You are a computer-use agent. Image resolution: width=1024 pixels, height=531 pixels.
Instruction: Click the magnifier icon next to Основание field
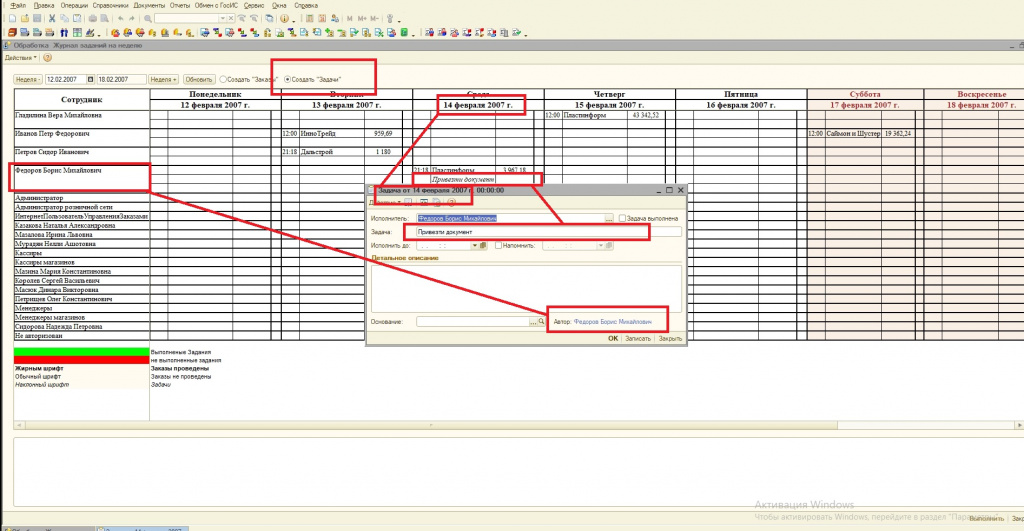pyautogui.click(x=541, y=321)
